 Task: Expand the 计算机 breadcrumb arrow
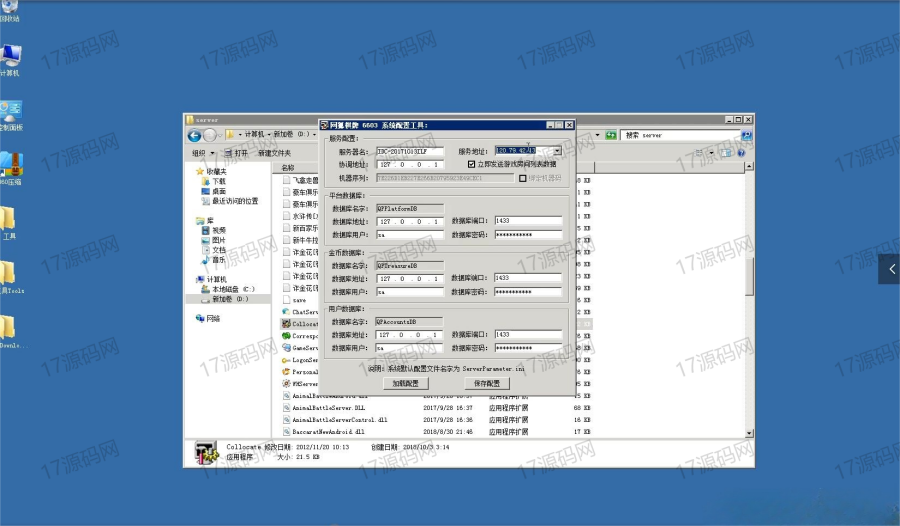[269, 134]
